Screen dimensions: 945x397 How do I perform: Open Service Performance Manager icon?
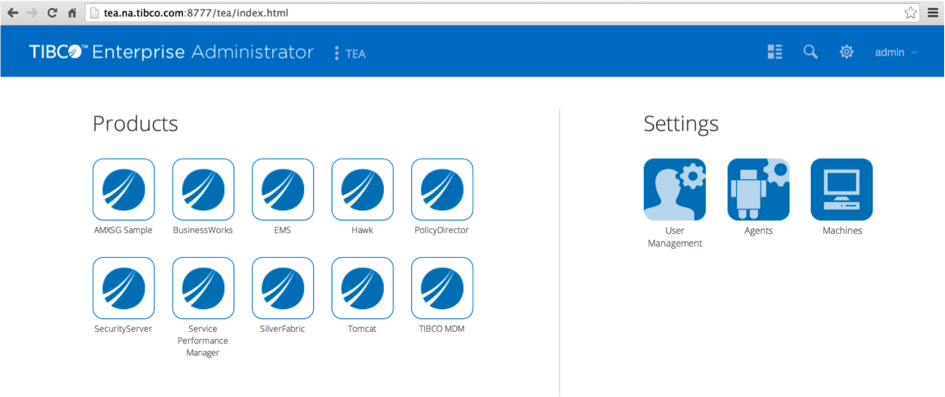coord(203,288)
